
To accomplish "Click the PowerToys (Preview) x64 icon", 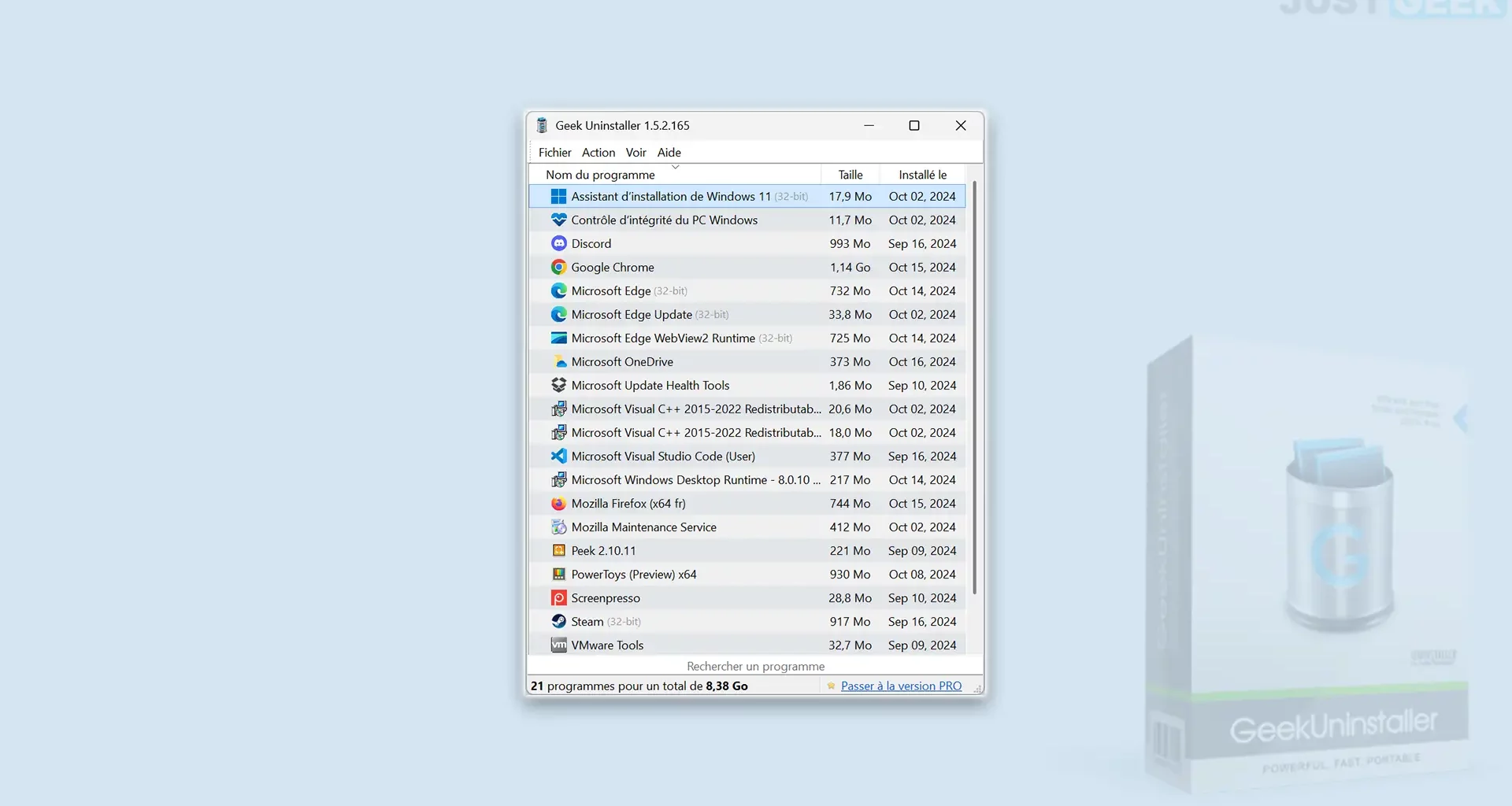I will coord(558,574).
